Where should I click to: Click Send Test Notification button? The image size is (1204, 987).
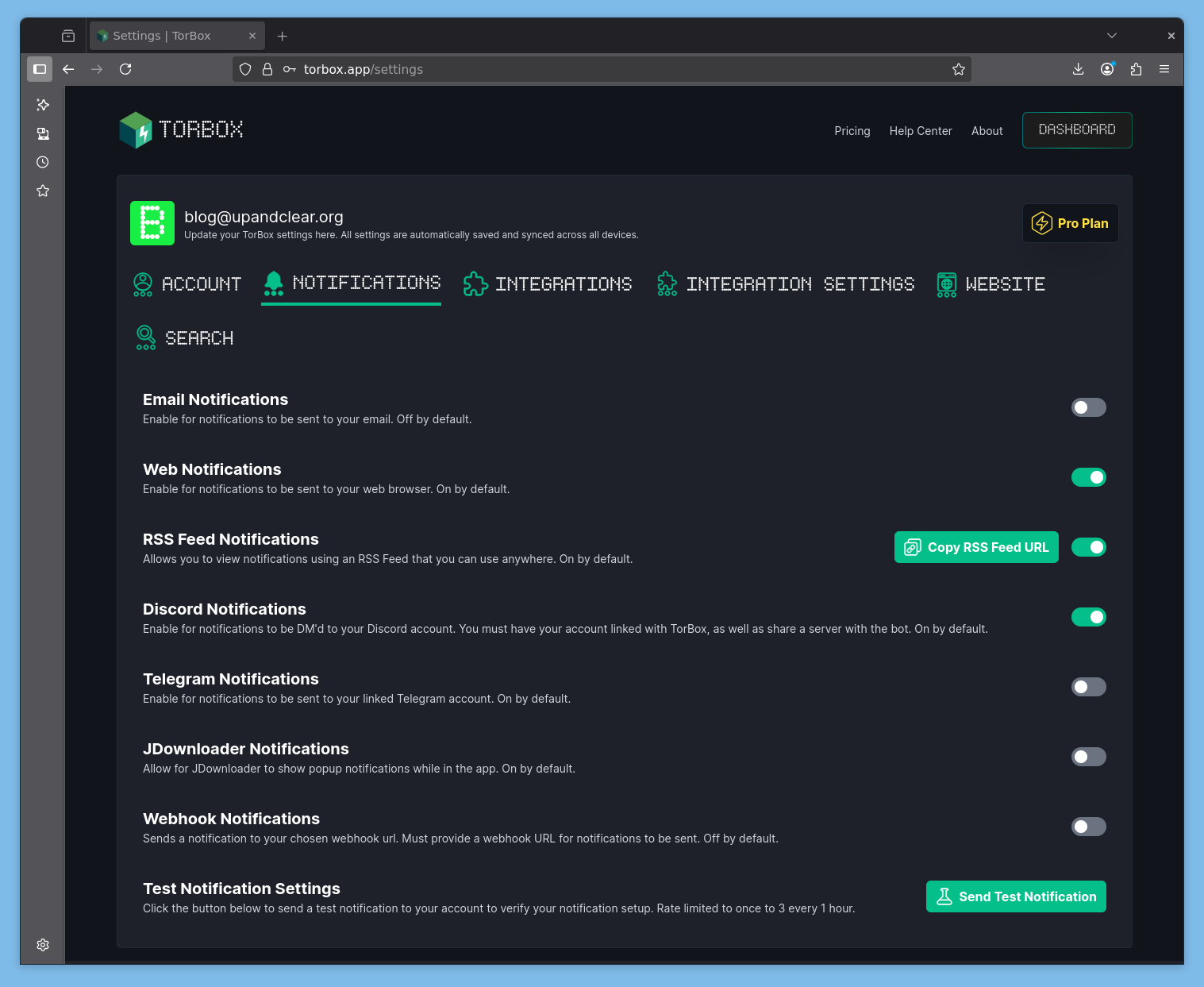click(x=1016, y=896)
